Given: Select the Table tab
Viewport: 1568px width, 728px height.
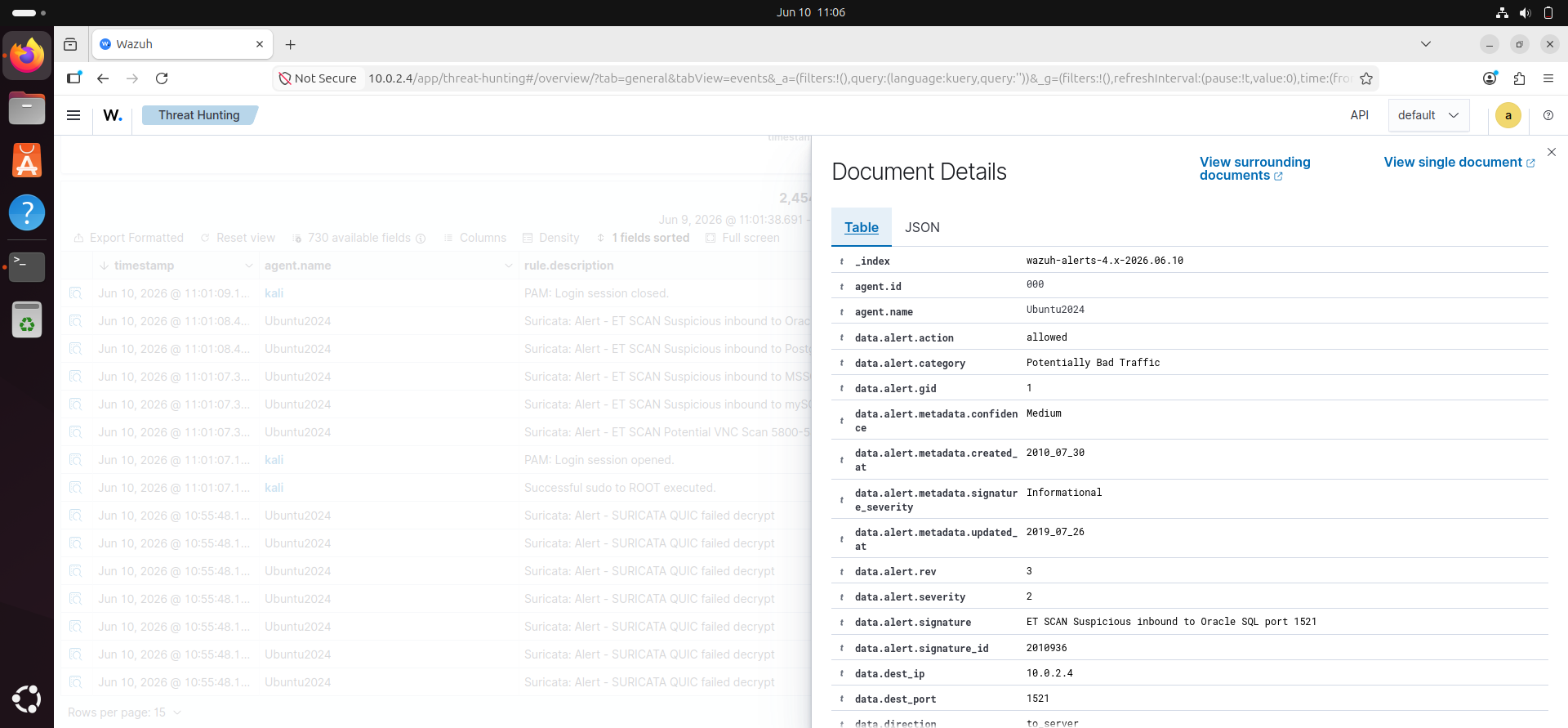Looking at the screenshot, I should (x=862, y=227).
